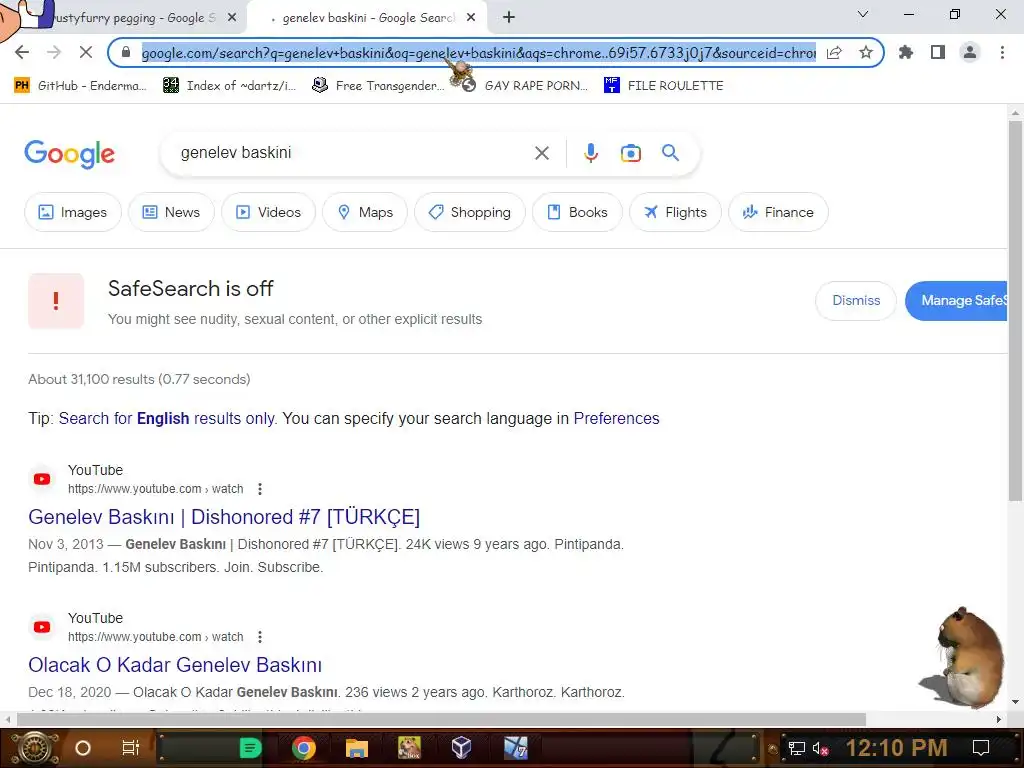Click the vertical page scrollbar
The image size is (1024, 768).
click(x=1015, y=312)
